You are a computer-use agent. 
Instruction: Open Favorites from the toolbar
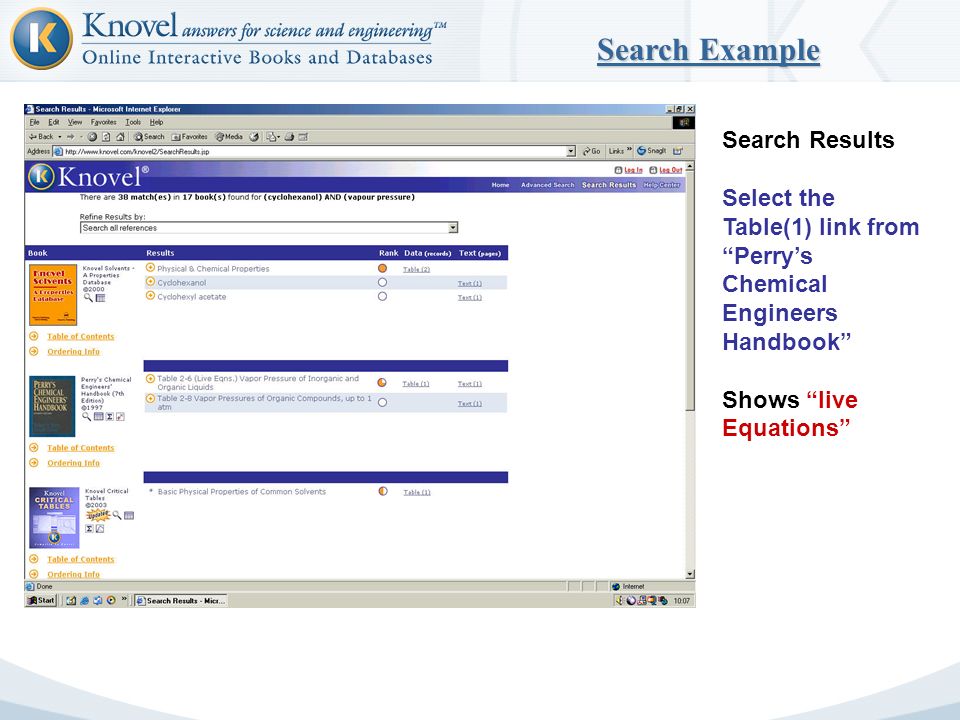(x=190, y=137)
